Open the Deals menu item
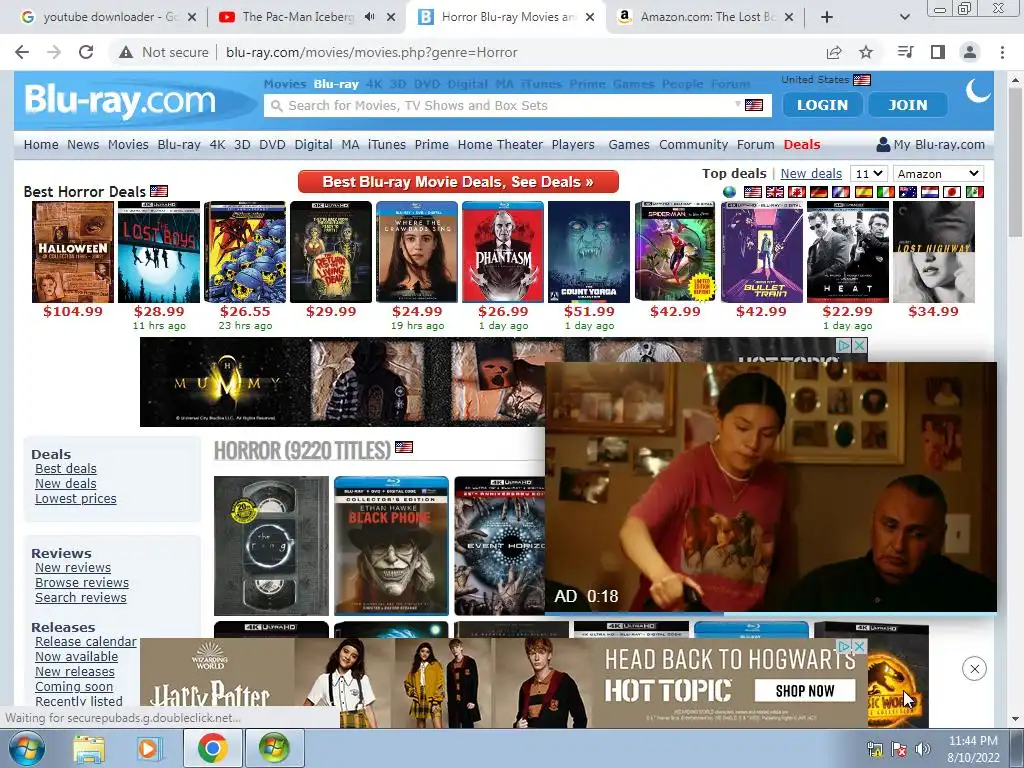Screen dimensions: 1024x768 [801, 144]
